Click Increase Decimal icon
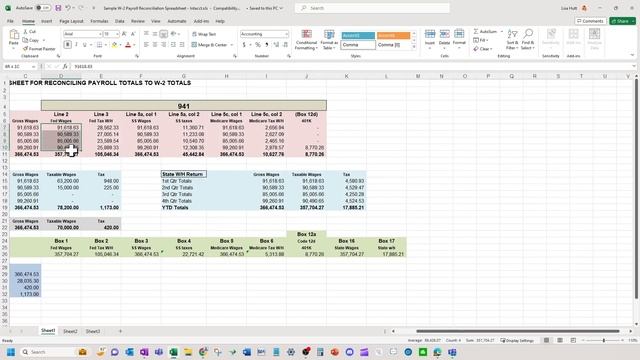The height and width of the screenshot is (360, 640). pyautogui.click(x=276, y=45)
